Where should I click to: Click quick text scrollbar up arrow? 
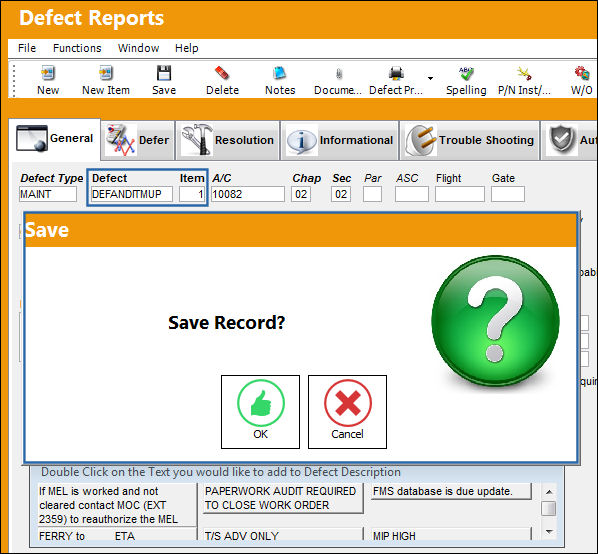click(549, 491)
